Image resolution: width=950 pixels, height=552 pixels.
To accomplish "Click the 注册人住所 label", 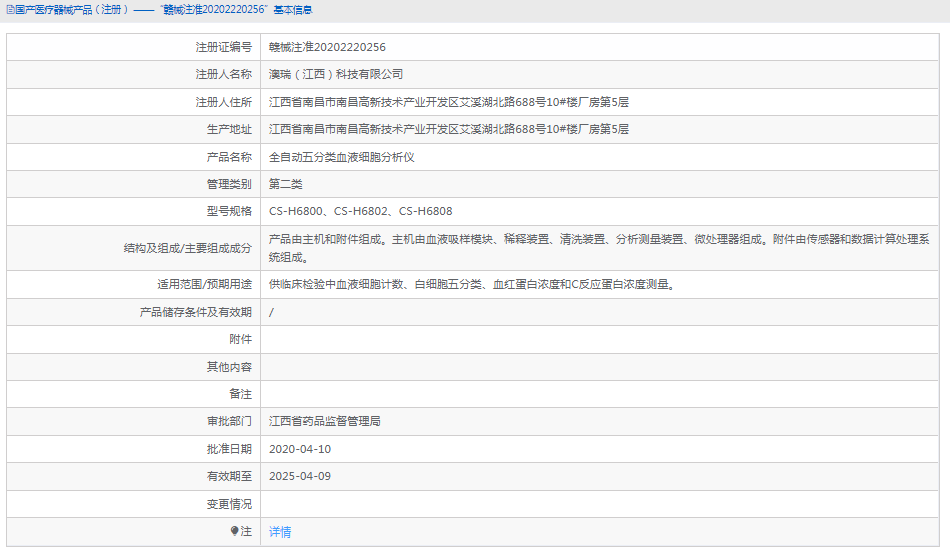I will [223, 102].
